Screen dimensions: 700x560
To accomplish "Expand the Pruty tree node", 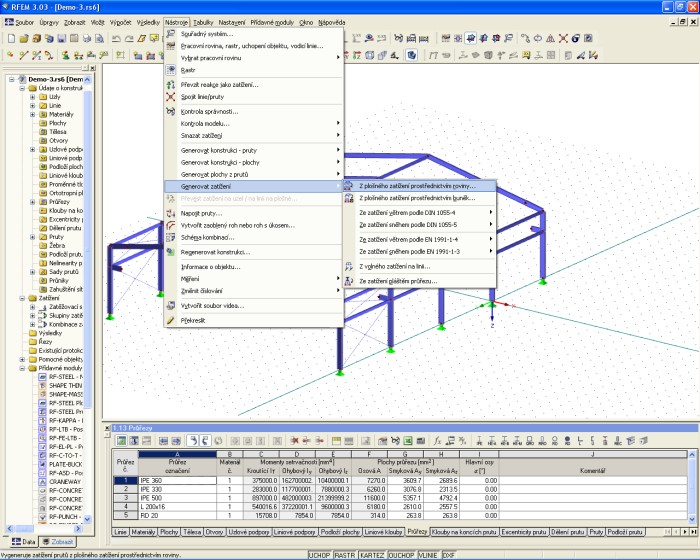I will (x=33, y=237).
